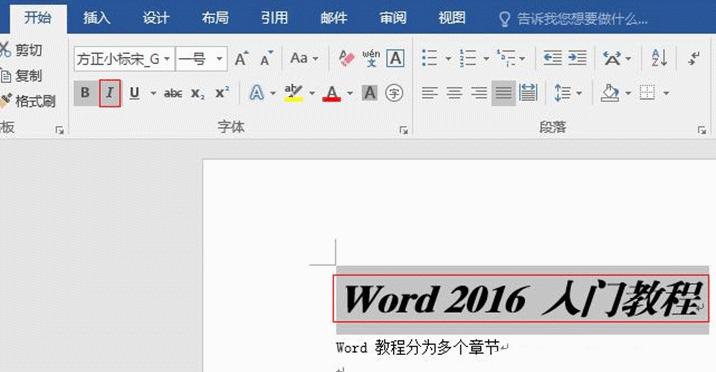Toggle subscript formatting
Viewport: 716px width, 372px height.
point(198,94)
